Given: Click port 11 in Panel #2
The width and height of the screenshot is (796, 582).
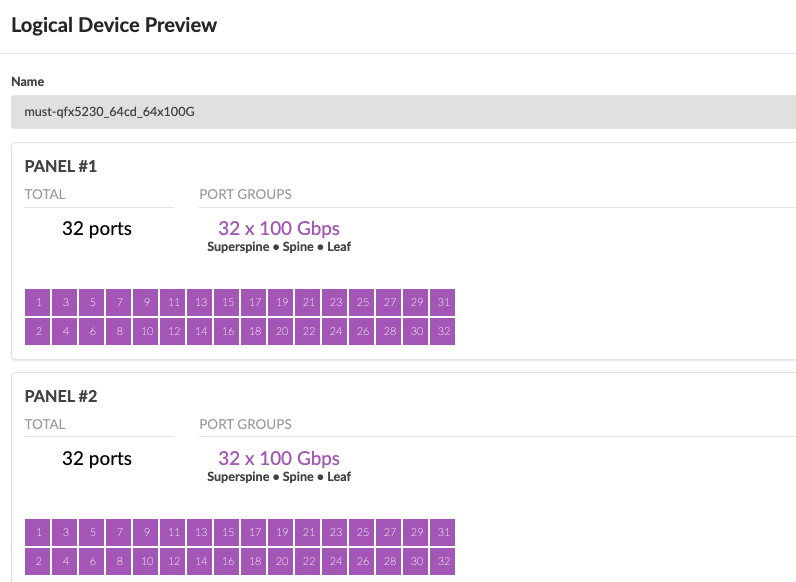Looking at the screenshot, I should (173, 533).
